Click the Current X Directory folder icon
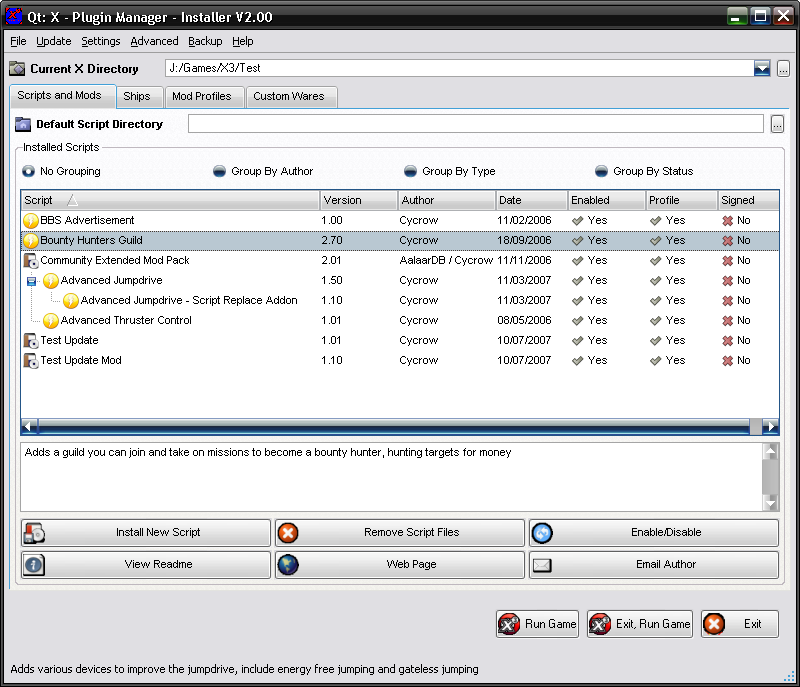This screenshot has width=800, height=687. pyautogui.click(x=17, y=69)
